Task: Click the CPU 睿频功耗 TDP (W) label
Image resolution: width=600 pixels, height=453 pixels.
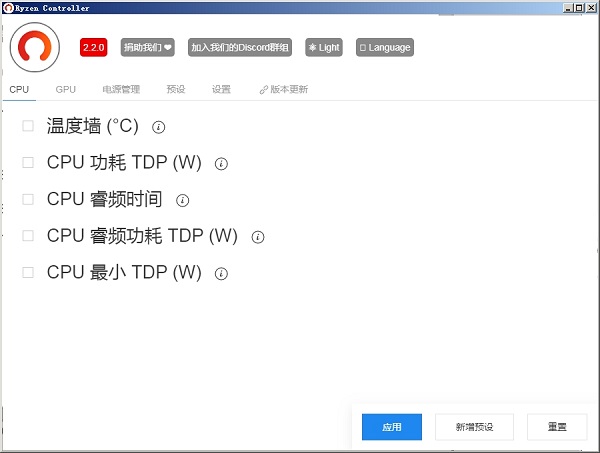Action: (142, 236)
